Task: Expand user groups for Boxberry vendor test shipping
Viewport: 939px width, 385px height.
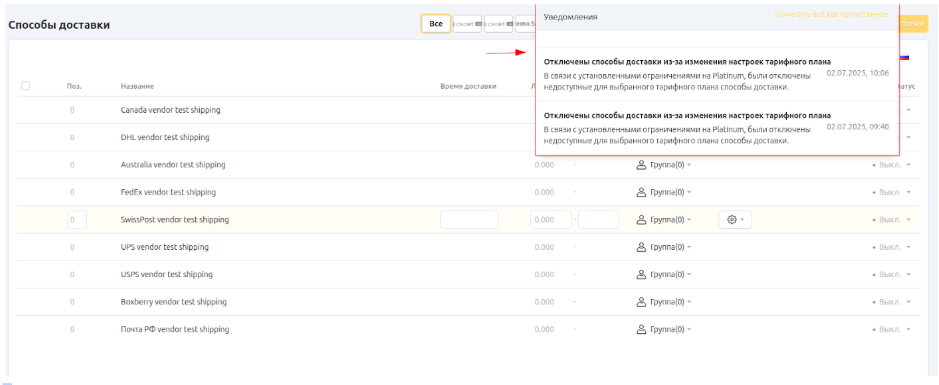Action: point(664,302)
